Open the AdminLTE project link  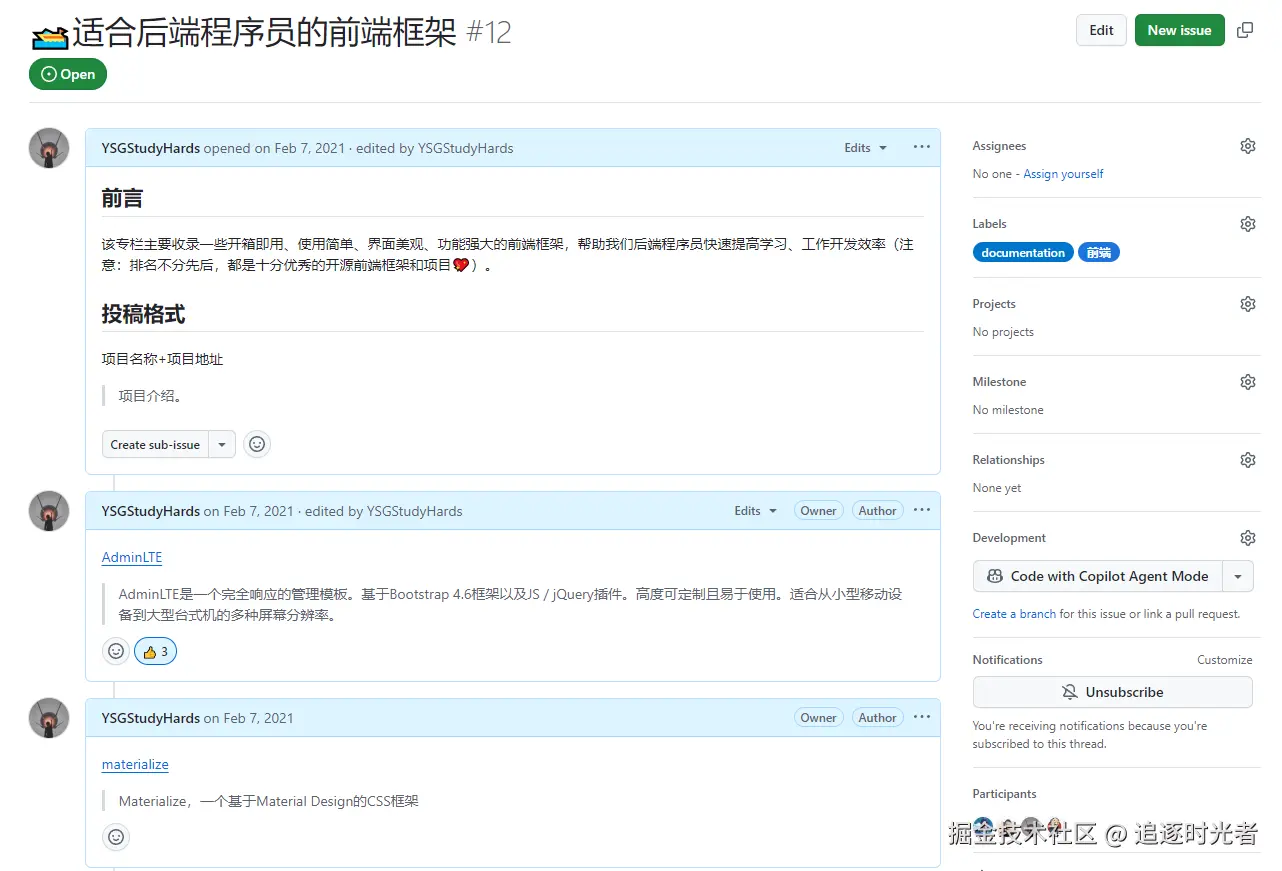(132, 557)
